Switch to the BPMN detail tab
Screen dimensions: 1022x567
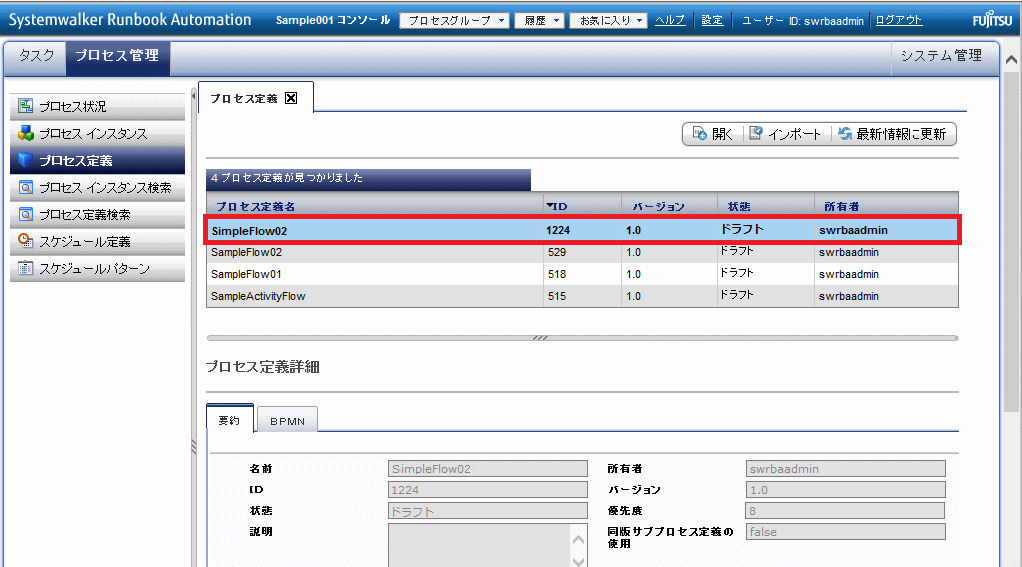click(x=287, y=421)
